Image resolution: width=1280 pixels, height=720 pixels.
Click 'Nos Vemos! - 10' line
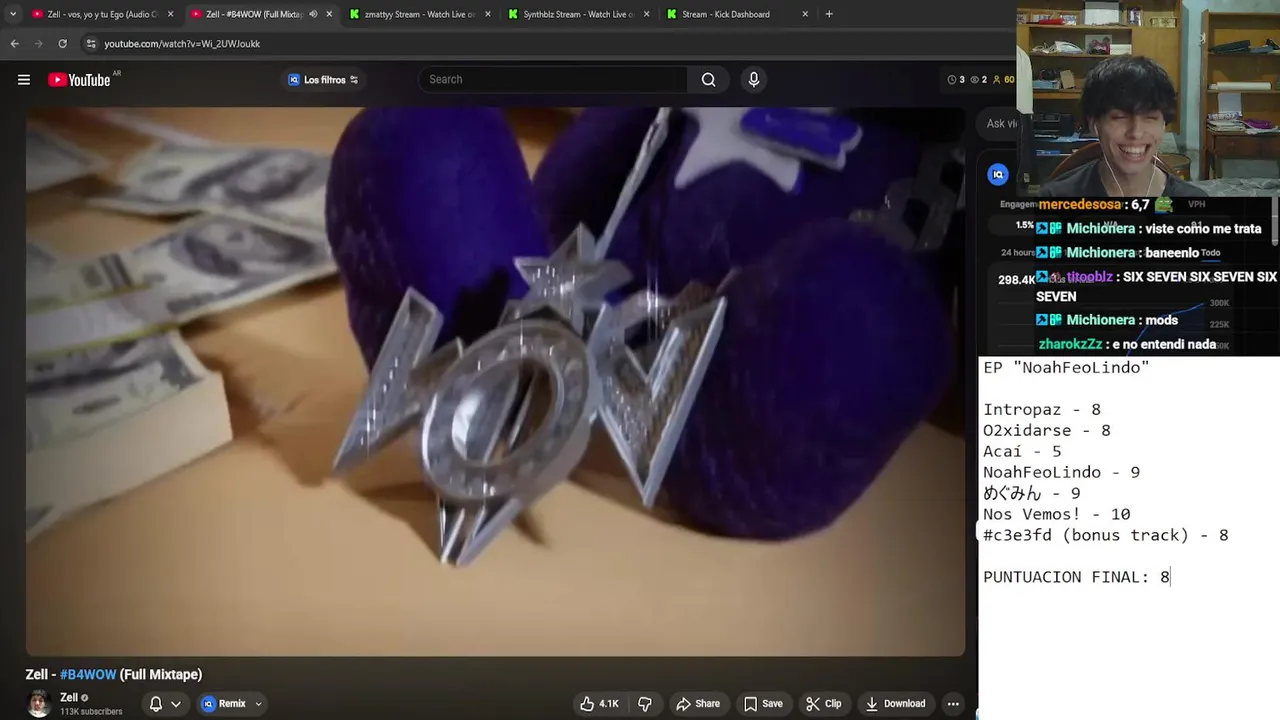1056,514
